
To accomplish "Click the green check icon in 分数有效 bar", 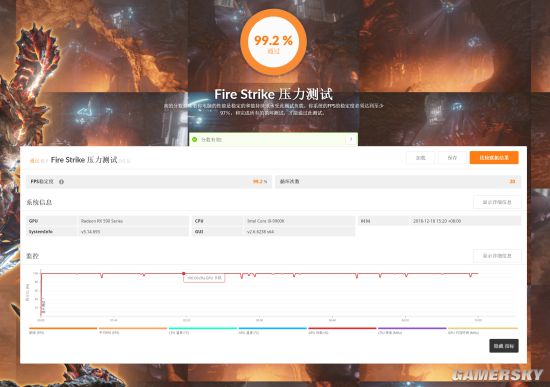I will click(x=195, y=139).
